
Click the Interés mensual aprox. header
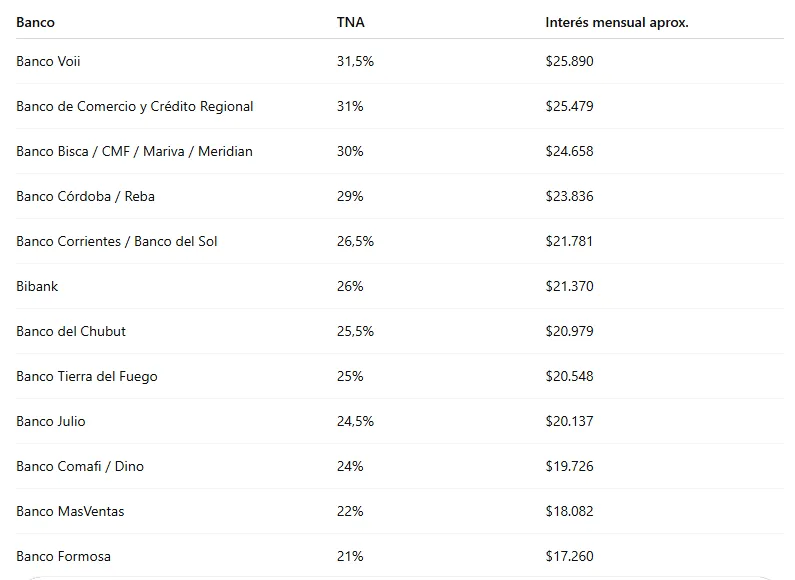pyautogui.click(x=616, y=22)
